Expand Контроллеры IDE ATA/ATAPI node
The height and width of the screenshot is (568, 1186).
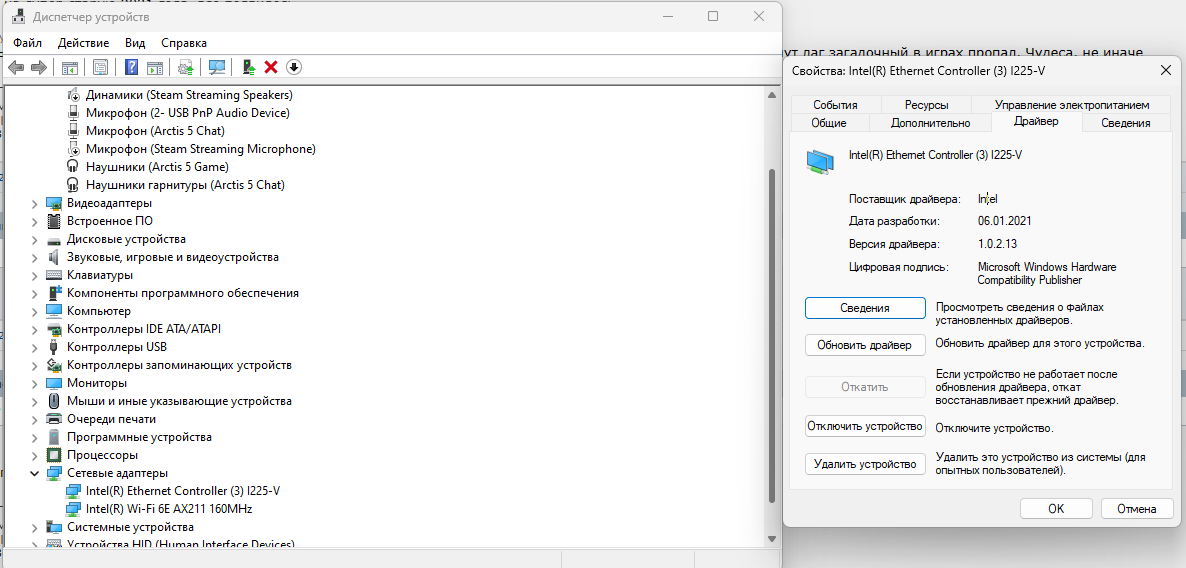pos(35,329)
